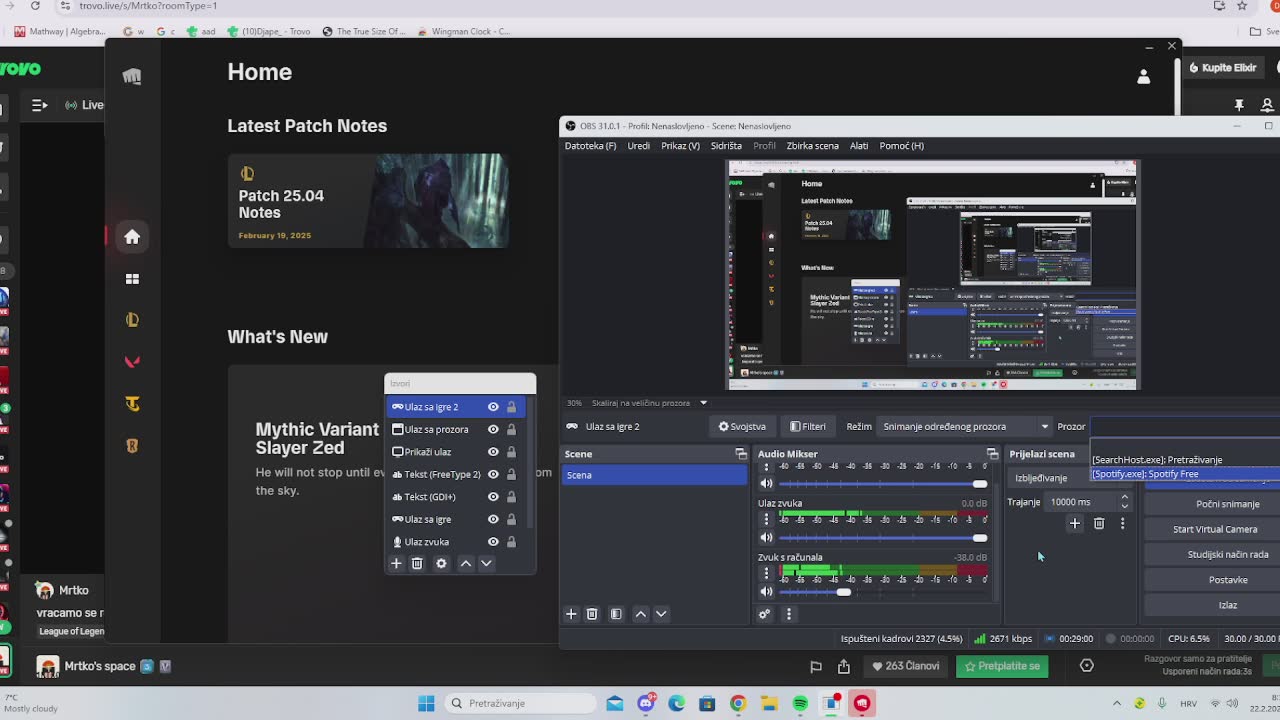Move scene up in Scene panel

tap(641, 614)
